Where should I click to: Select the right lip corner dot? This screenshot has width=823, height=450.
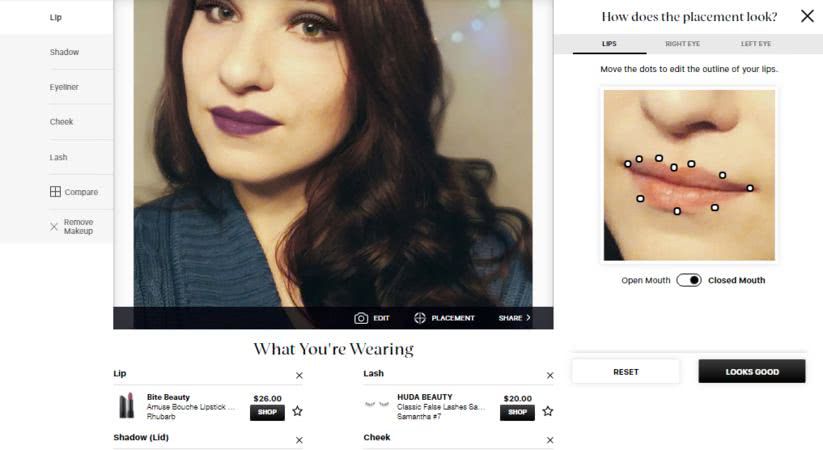tap(750, 188)
